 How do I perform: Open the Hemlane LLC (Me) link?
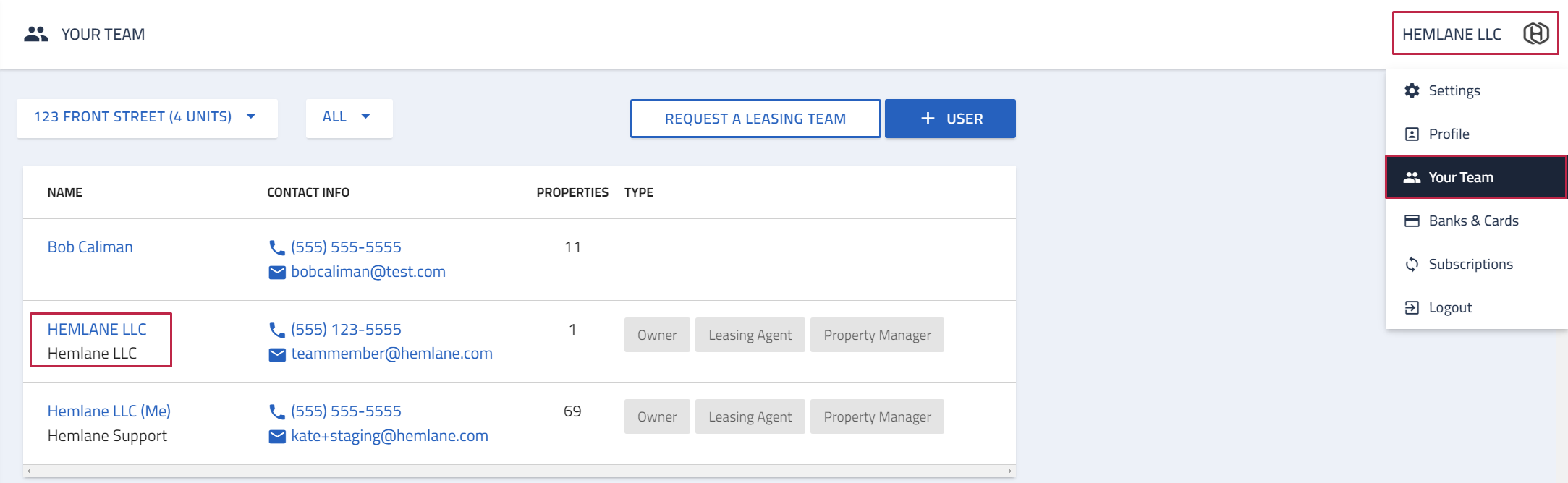click(x=109, y=411)
